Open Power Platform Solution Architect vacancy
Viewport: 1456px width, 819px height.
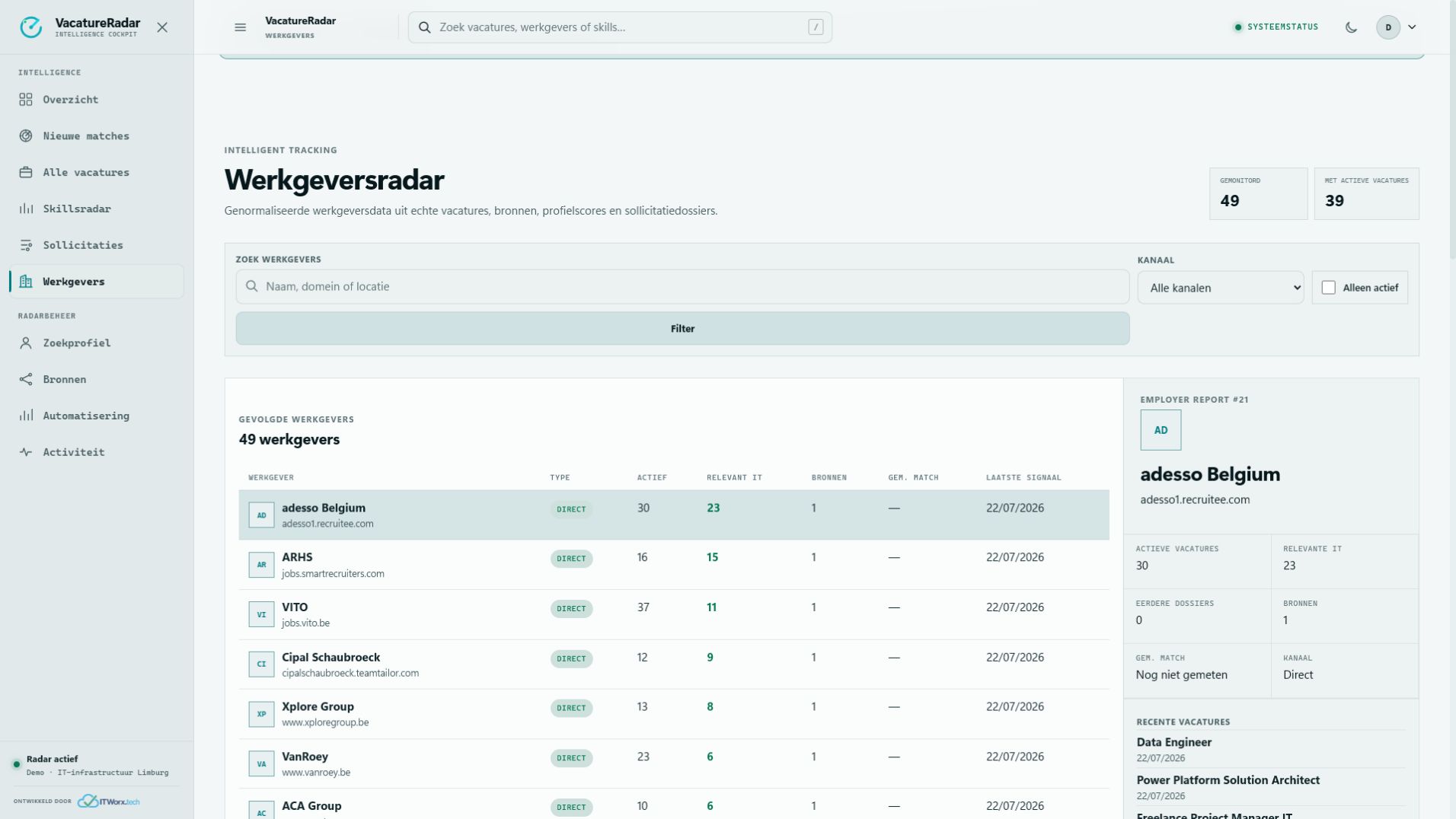[1228, 781]
